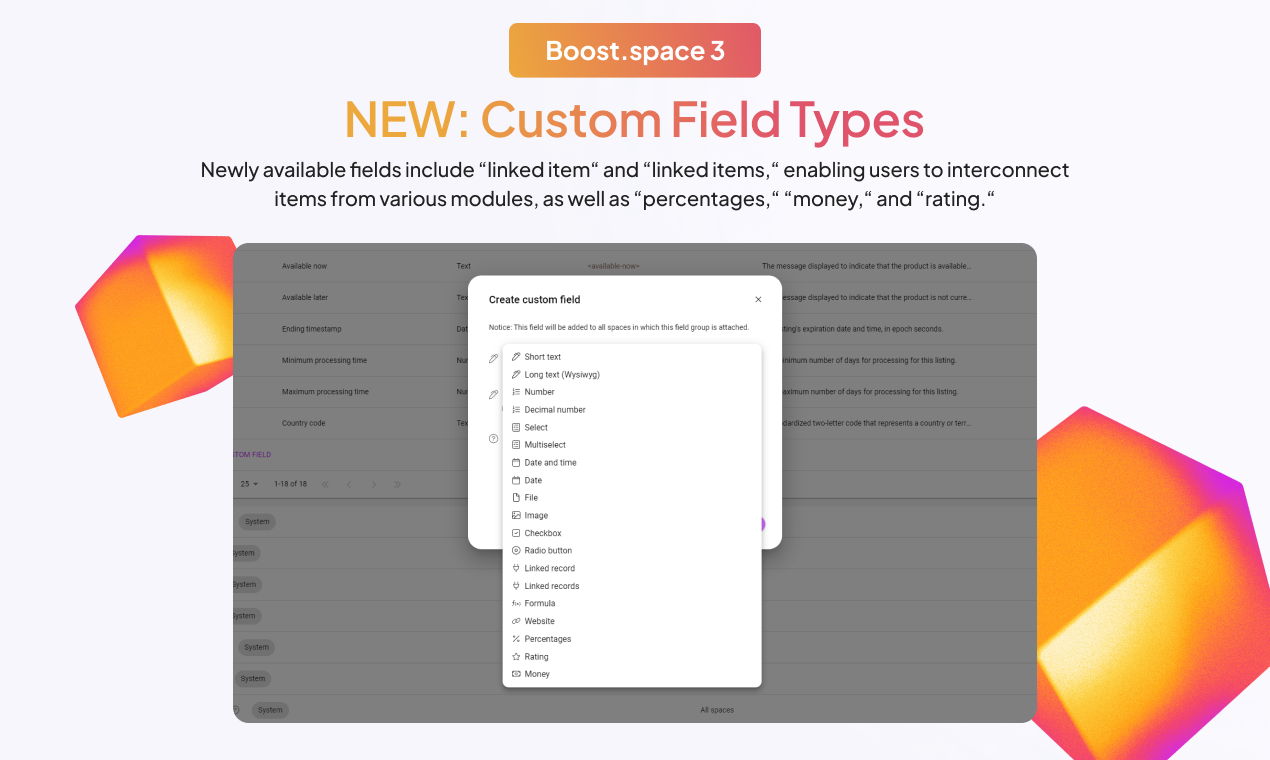Jump to first page double arrow
The image size is (1270, 760).
point(325,484)
